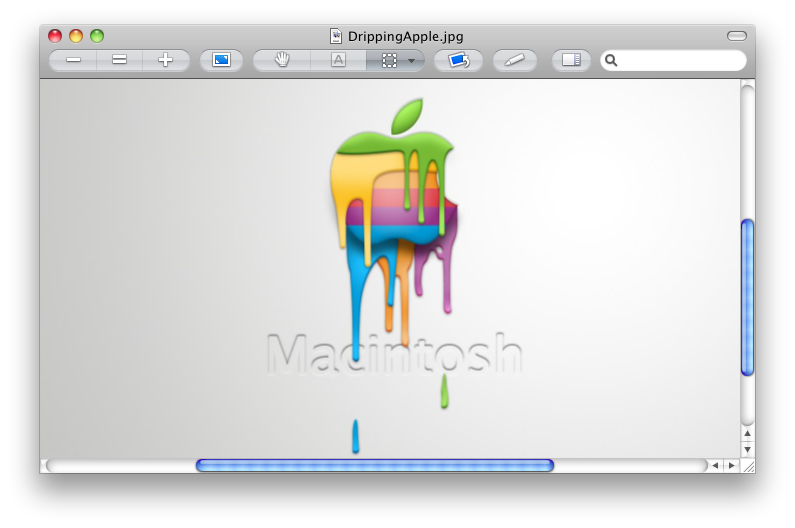The height and width of the screenshot is (528, 795).
Task: Click the horizontal scrollbar thumb
Action: click(x=375, y=465)
